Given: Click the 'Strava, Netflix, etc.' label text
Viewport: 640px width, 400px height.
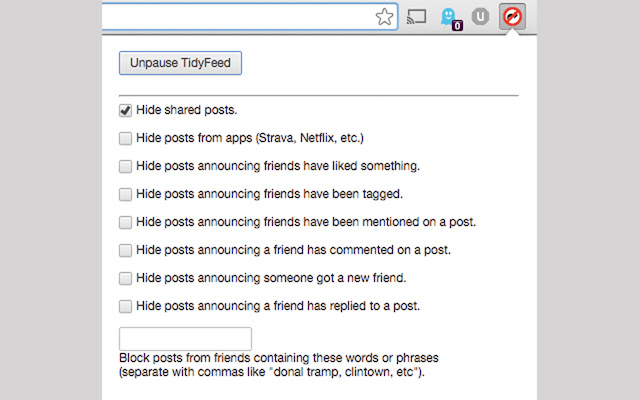Looking at the screenshot, I should (x=309, y=138).
